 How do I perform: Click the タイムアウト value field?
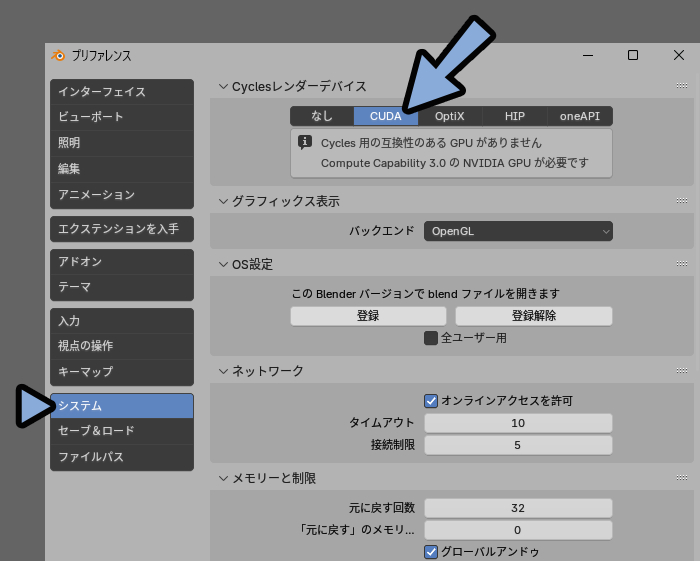pyautogui.click(x=518, y=423)
